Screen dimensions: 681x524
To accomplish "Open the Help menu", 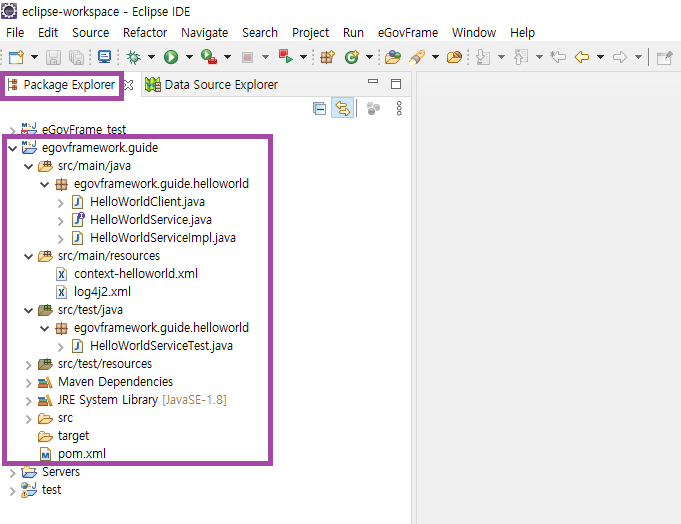I will (x=522, y=33).
